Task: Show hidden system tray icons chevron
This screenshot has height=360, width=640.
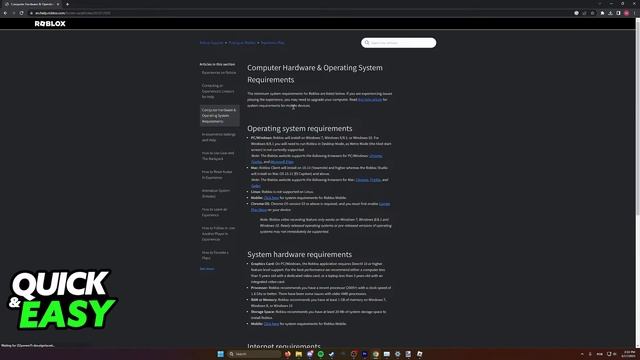Action: pos(582,354)
